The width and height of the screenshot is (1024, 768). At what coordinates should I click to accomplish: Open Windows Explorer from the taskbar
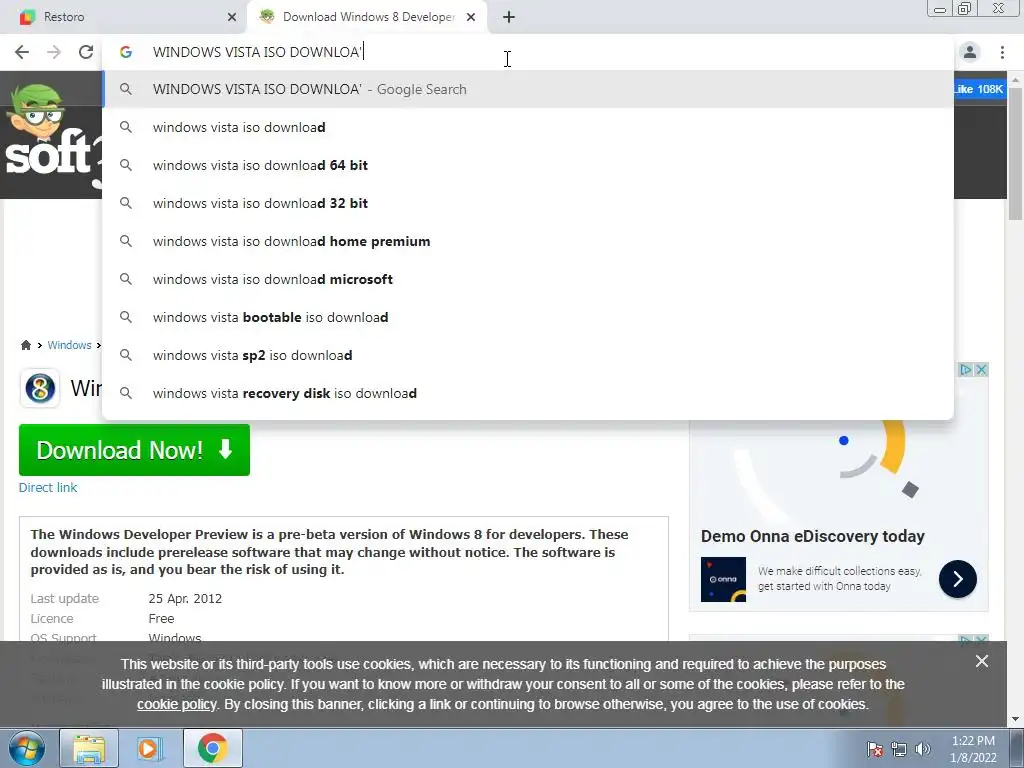pos(89,748)
